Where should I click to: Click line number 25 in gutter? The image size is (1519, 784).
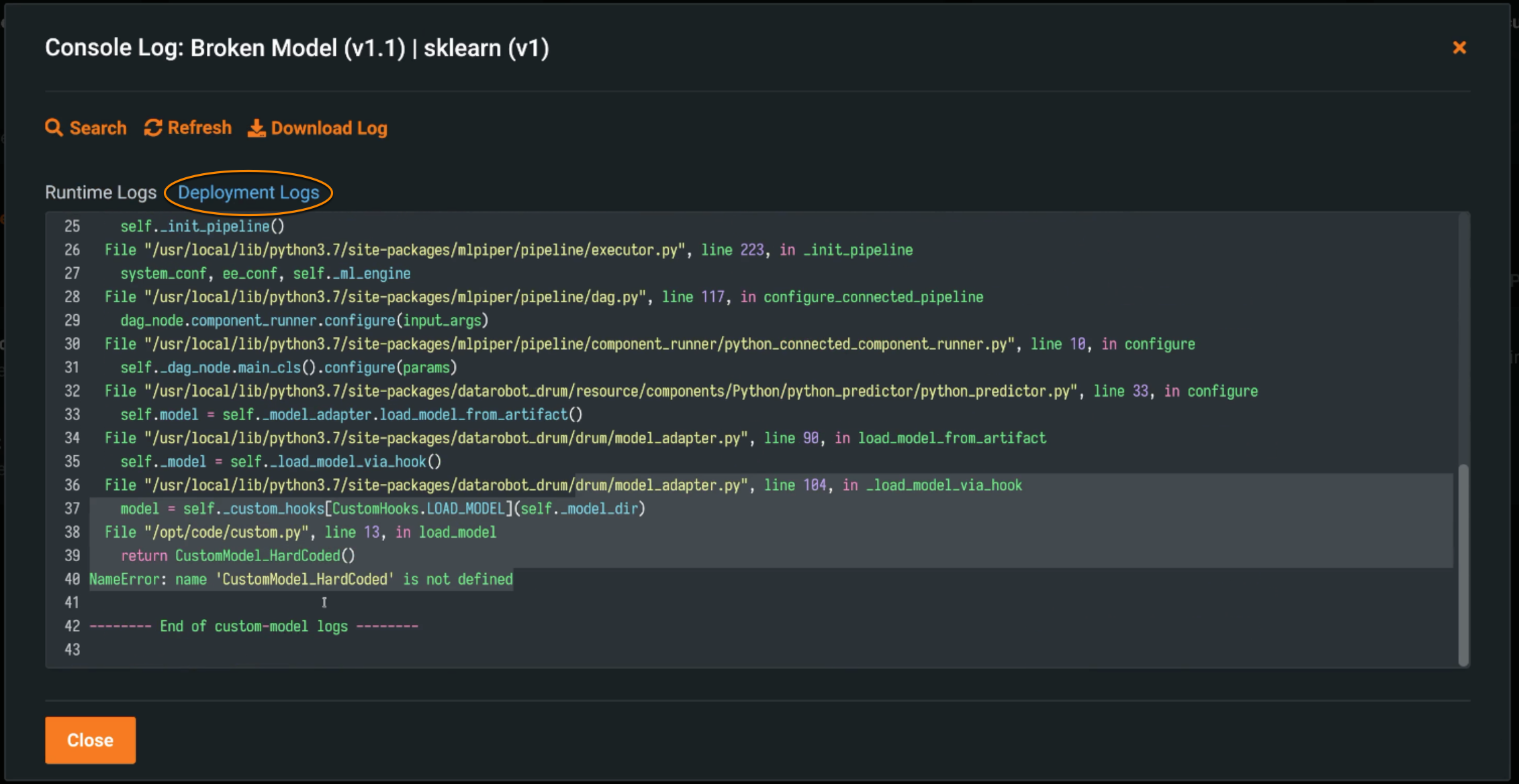(x=72, y=226)
